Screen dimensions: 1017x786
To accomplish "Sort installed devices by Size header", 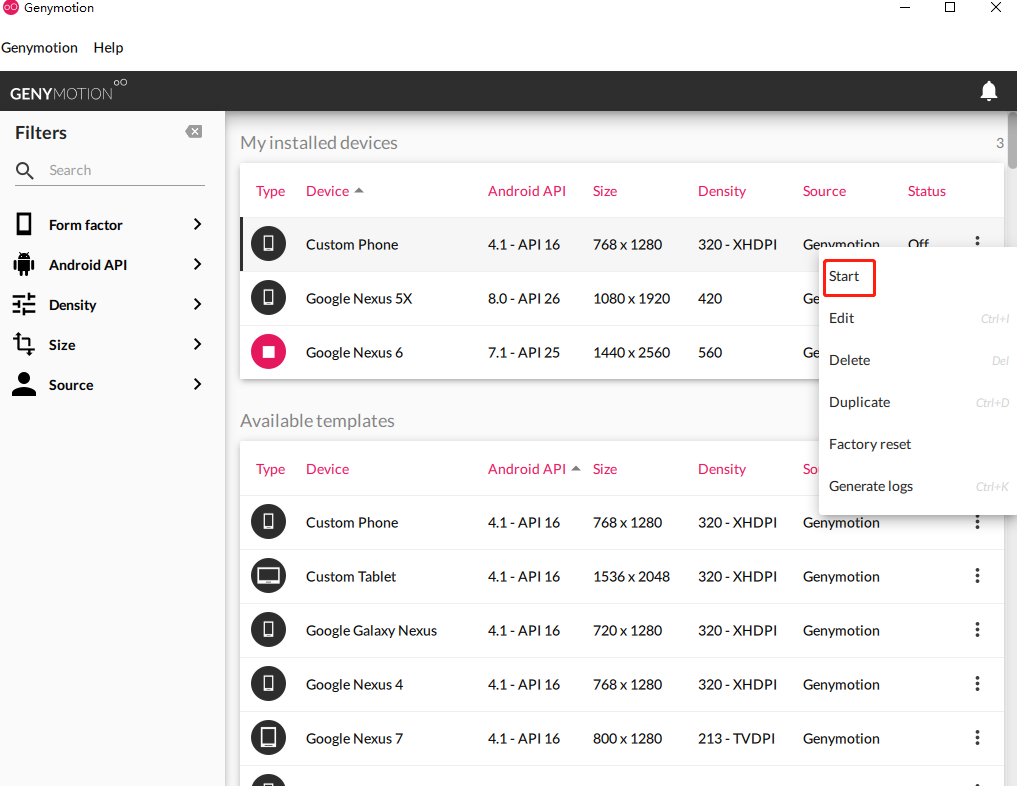I will coord(604,191).
